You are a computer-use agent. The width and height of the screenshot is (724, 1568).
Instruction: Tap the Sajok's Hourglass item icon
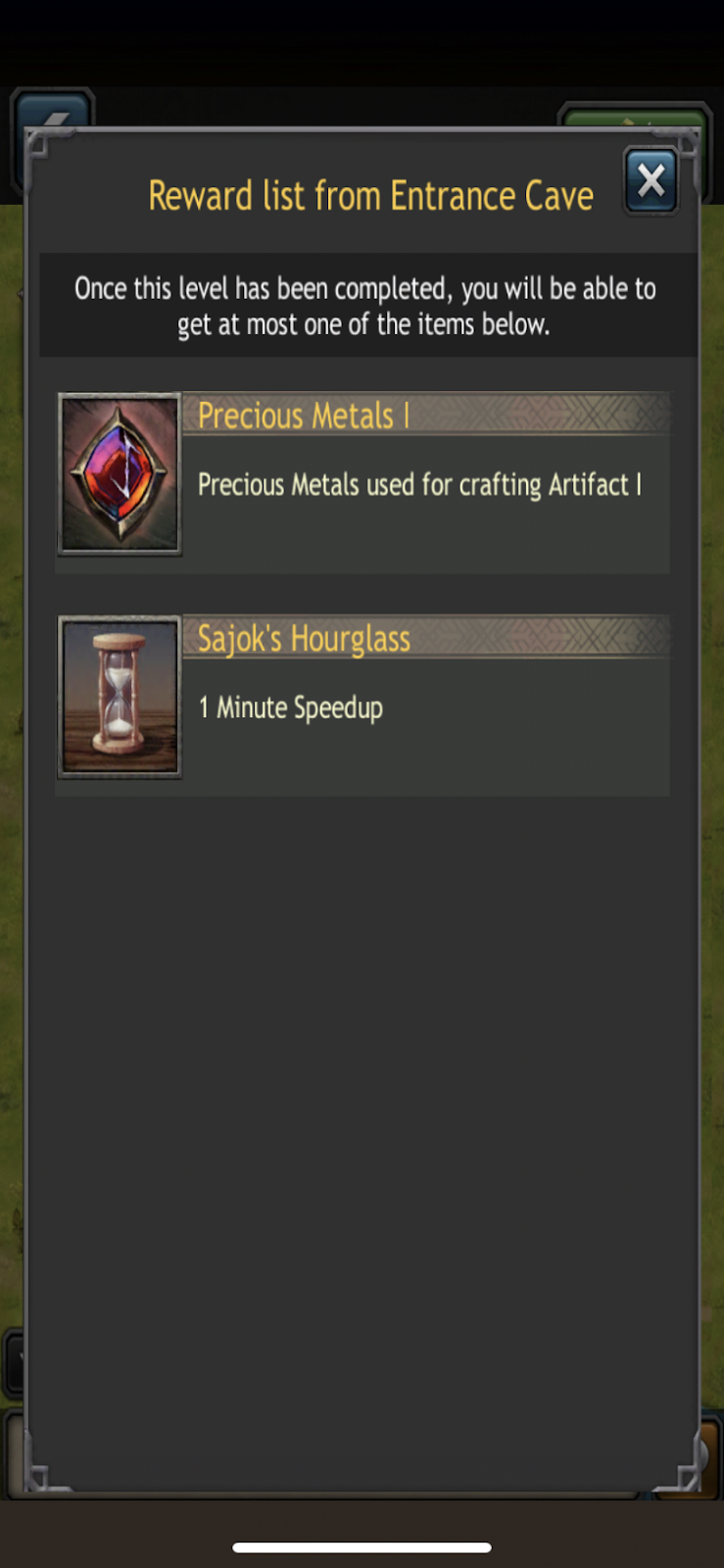pos(120,697)
